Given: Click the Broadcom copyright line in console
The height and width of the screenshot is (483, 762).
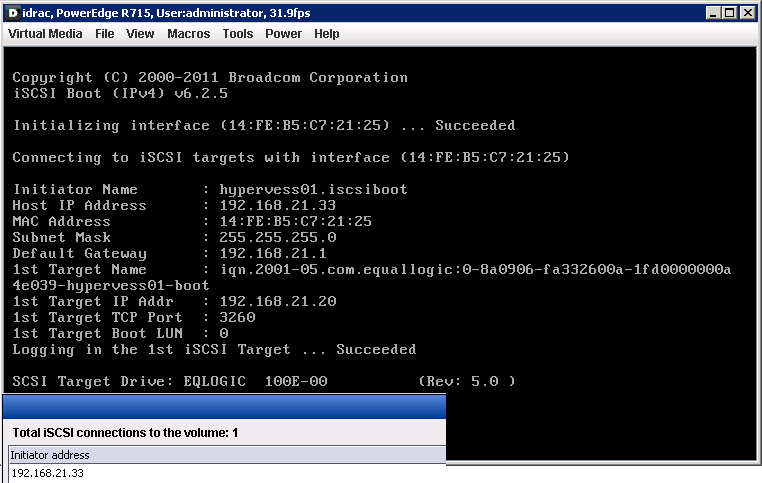Looking at the screenshot, I should pyautogui.click(x=210, y=77).
